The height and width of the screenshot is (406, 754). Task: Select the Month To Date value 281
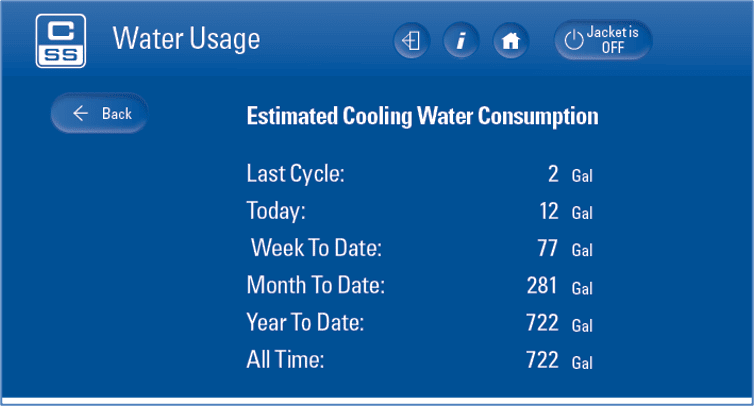542,285
